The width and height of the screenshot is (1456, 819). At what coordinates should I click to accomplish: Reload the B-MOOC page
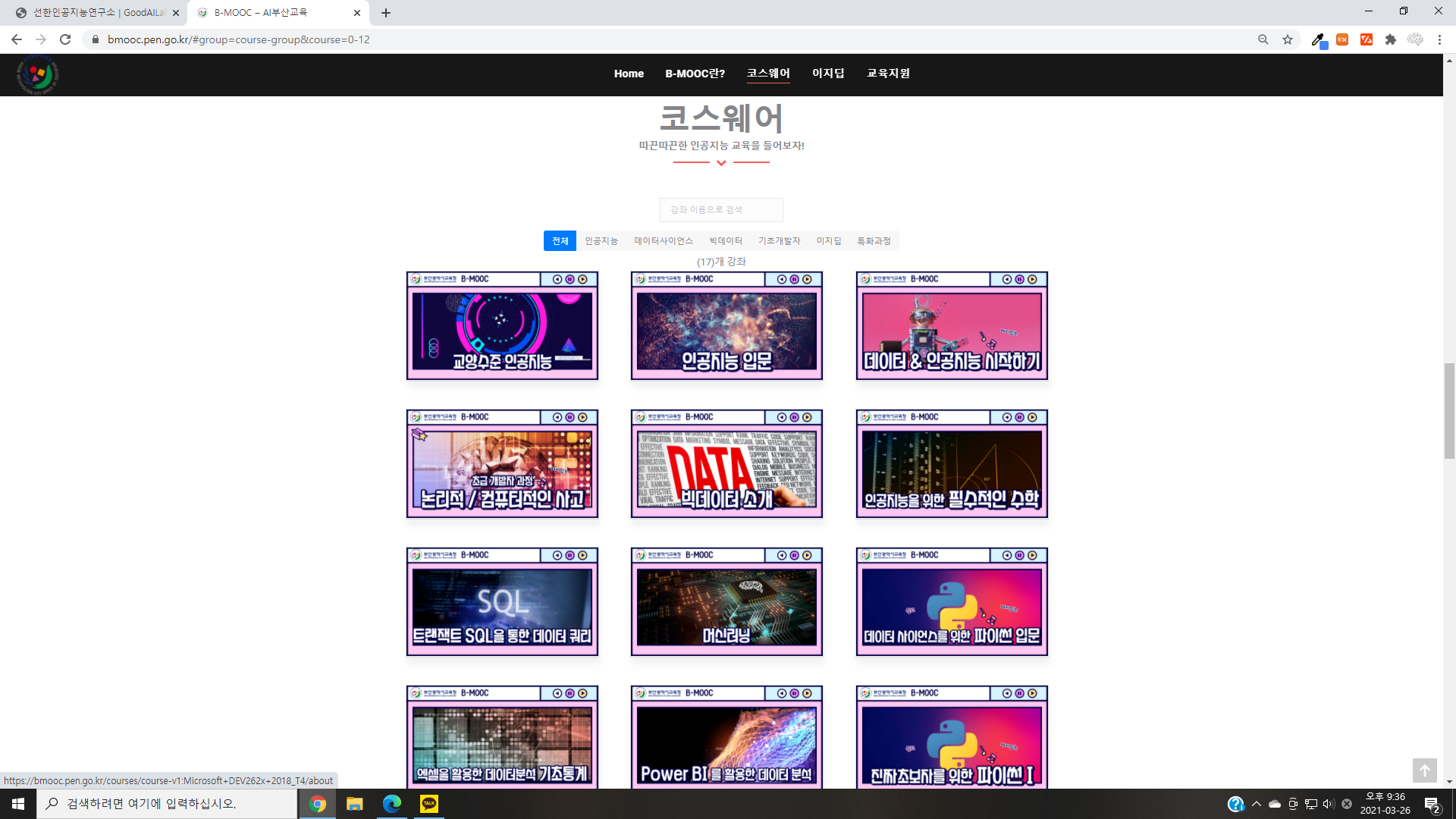pyautogui.click(x=65, y=39)
